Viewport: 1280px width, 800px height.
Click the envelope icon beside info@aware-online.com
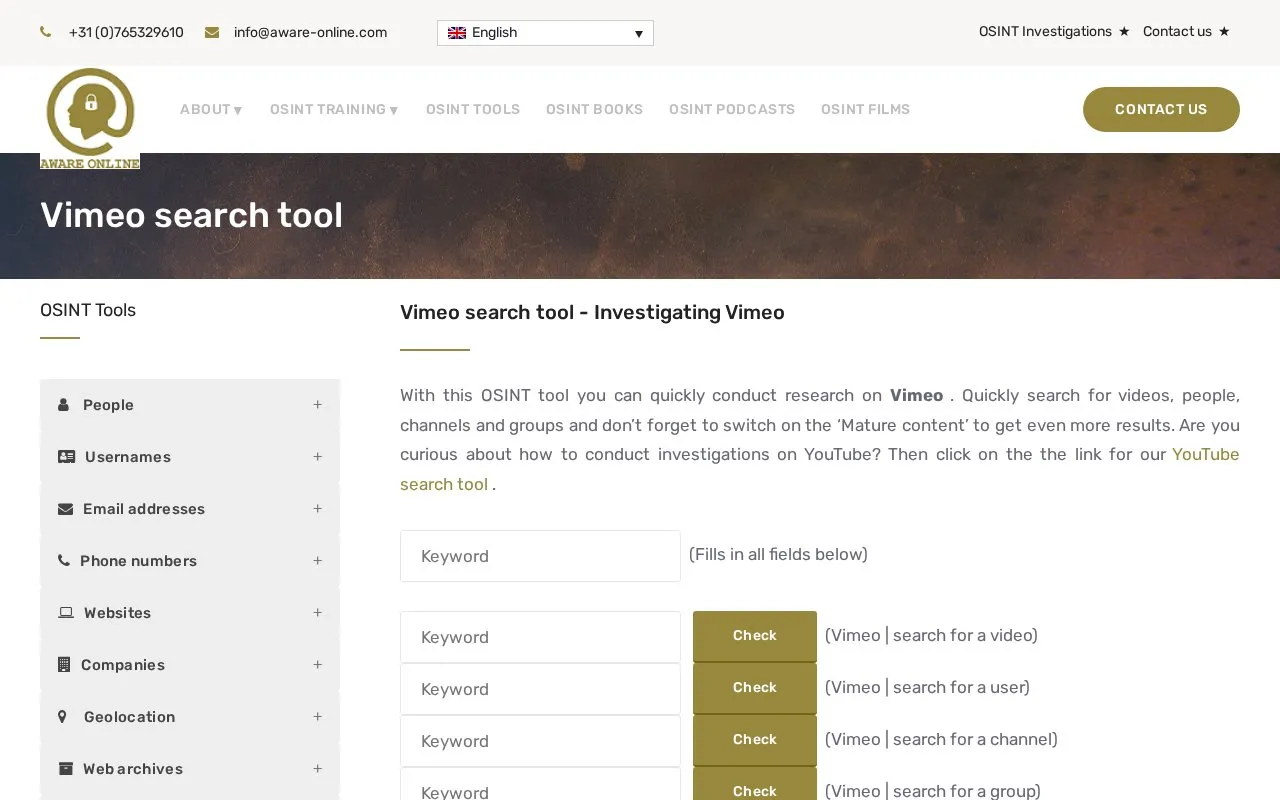212,32
